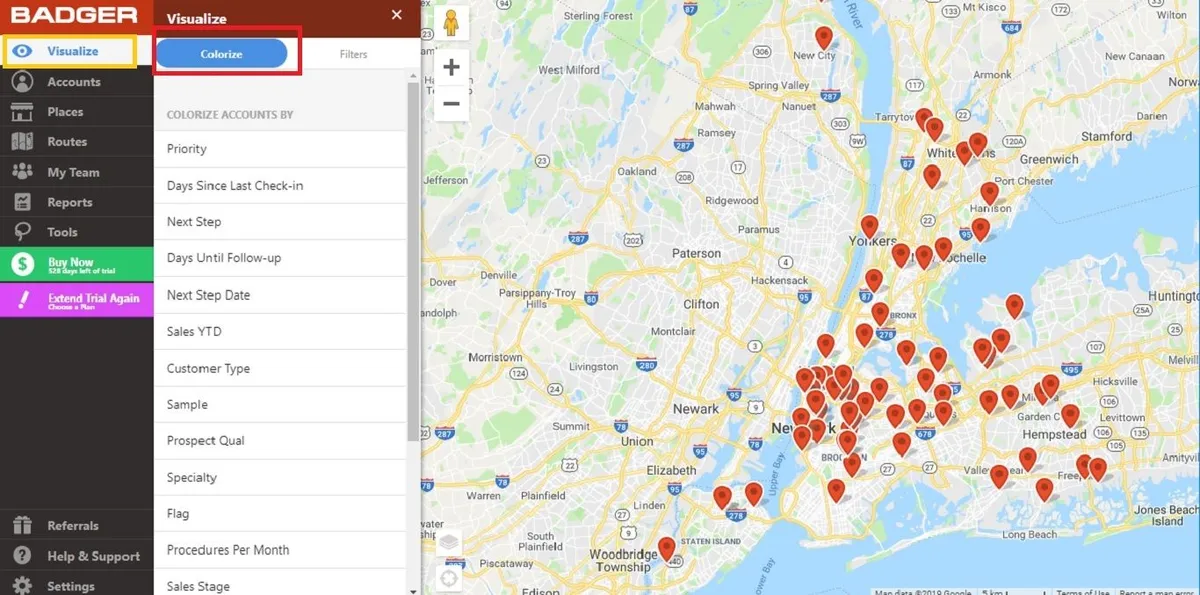Switch to the Filters tab
Screen dimensions: 1200x595
[353, 54]
